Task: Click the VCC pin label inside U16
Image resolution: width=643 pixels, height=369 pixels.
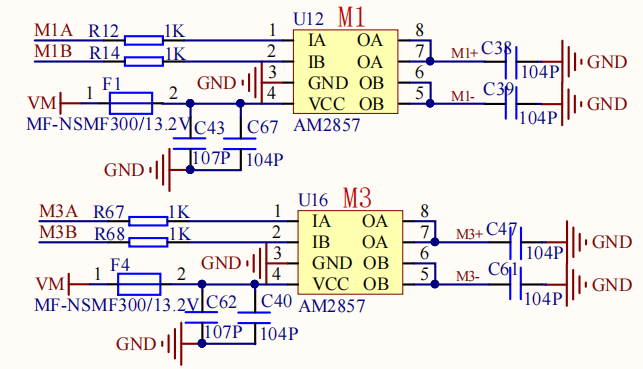Action: coord(331,284)
